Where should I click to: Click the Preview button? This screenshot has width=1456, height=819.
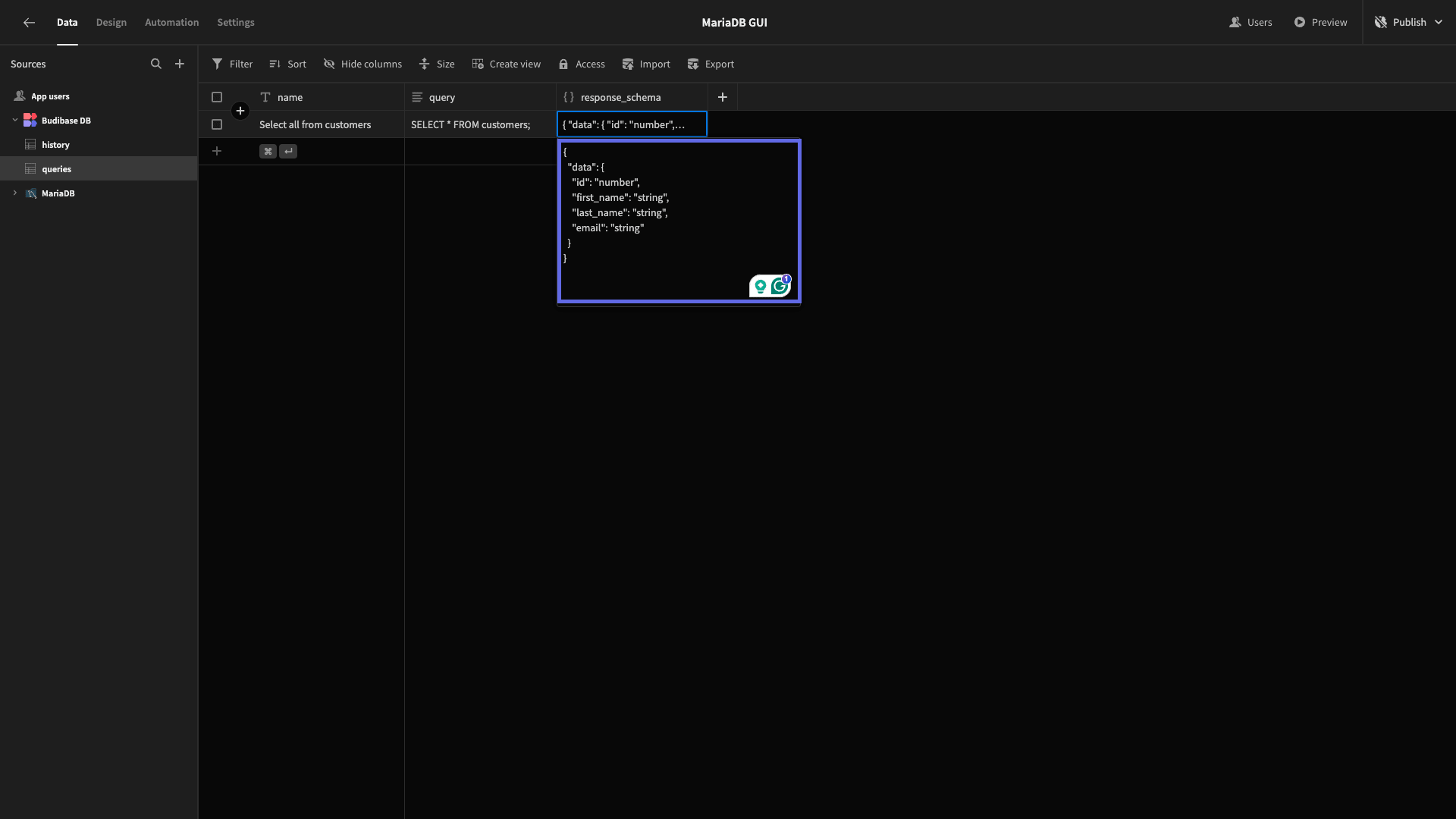point(1320,22)
